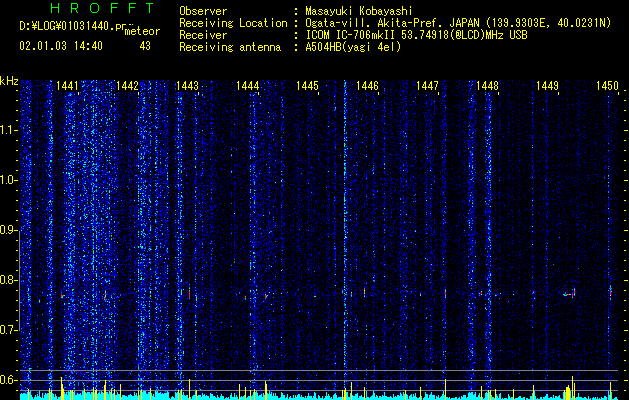This screenshot has height=400, width=629.
Task: Click time marker 1442
Action: (x=127, y=86)
